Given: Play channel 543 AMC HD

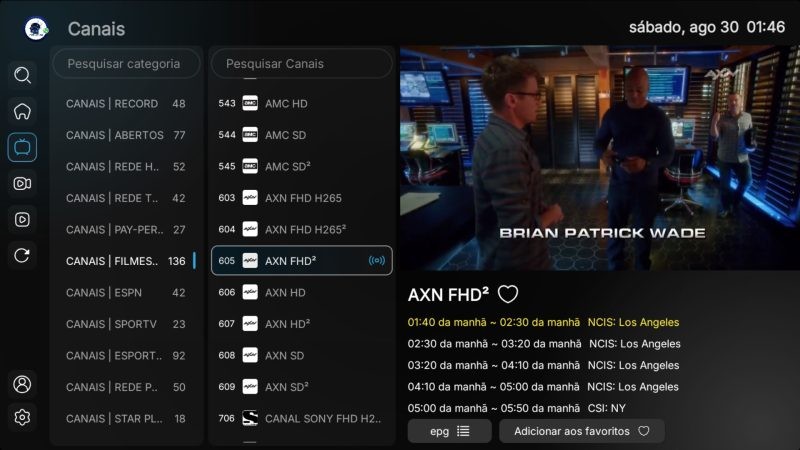Looking at the screenshot, I should (x=302, y=103).
